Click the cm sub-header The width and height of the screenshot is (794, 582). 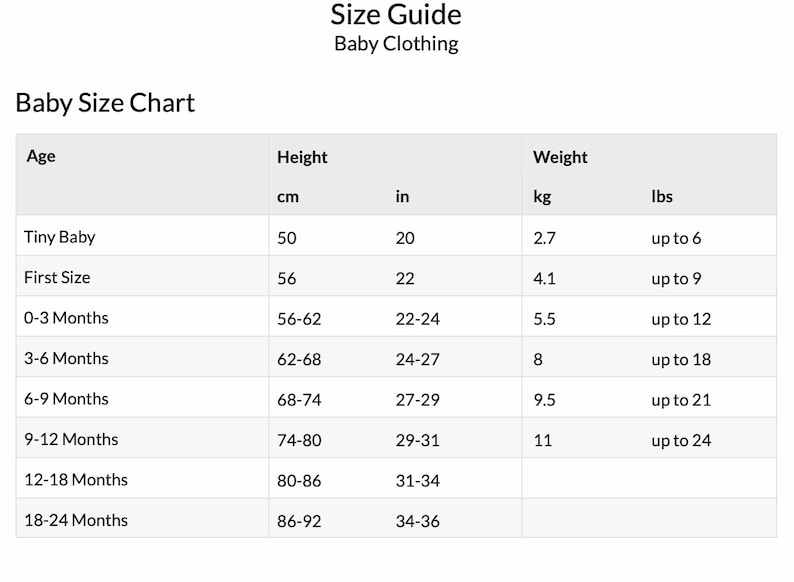(288, 197)
